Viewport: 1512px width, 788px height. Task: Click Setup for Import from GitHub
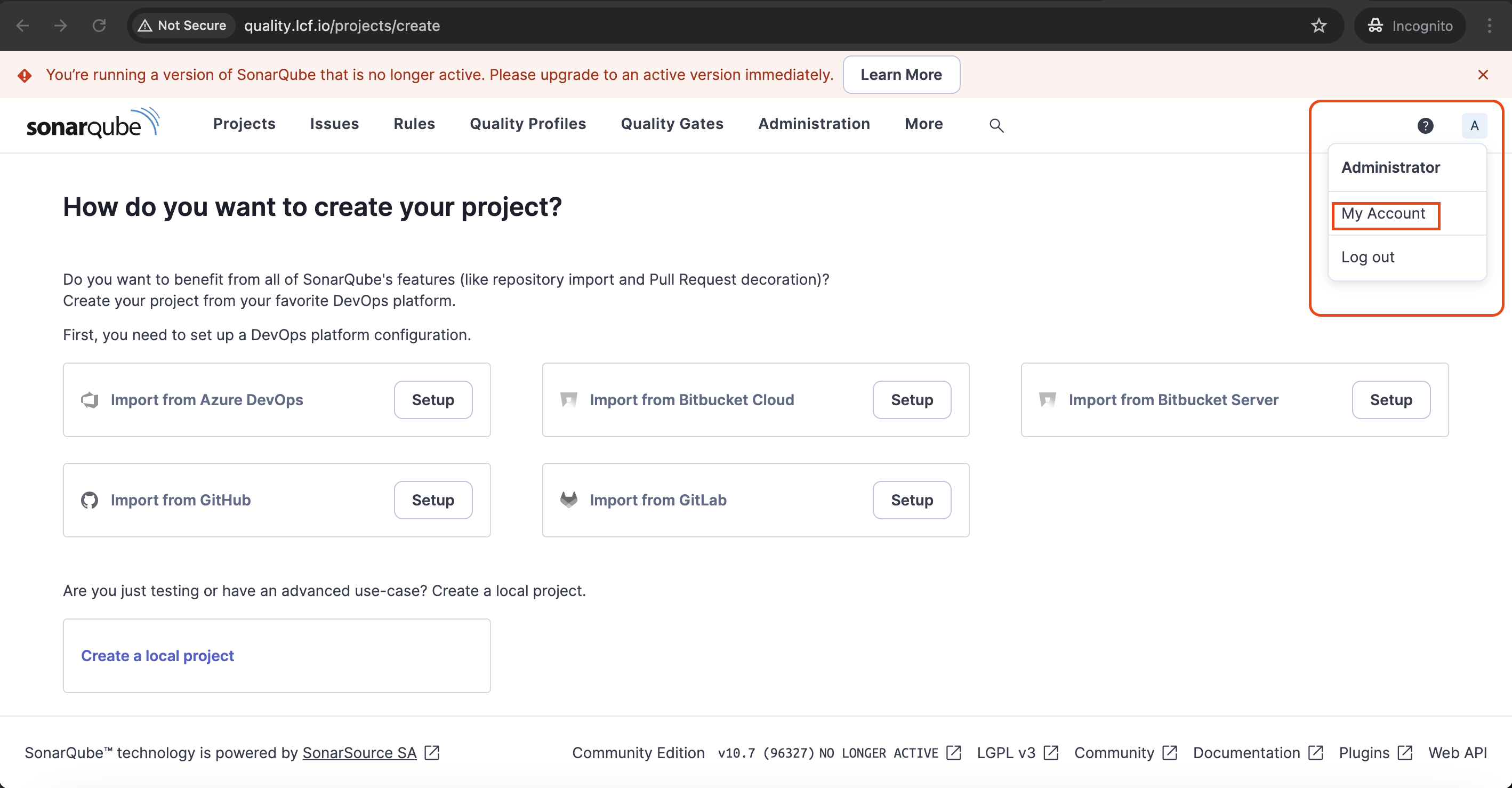click(x=432, y=500)
